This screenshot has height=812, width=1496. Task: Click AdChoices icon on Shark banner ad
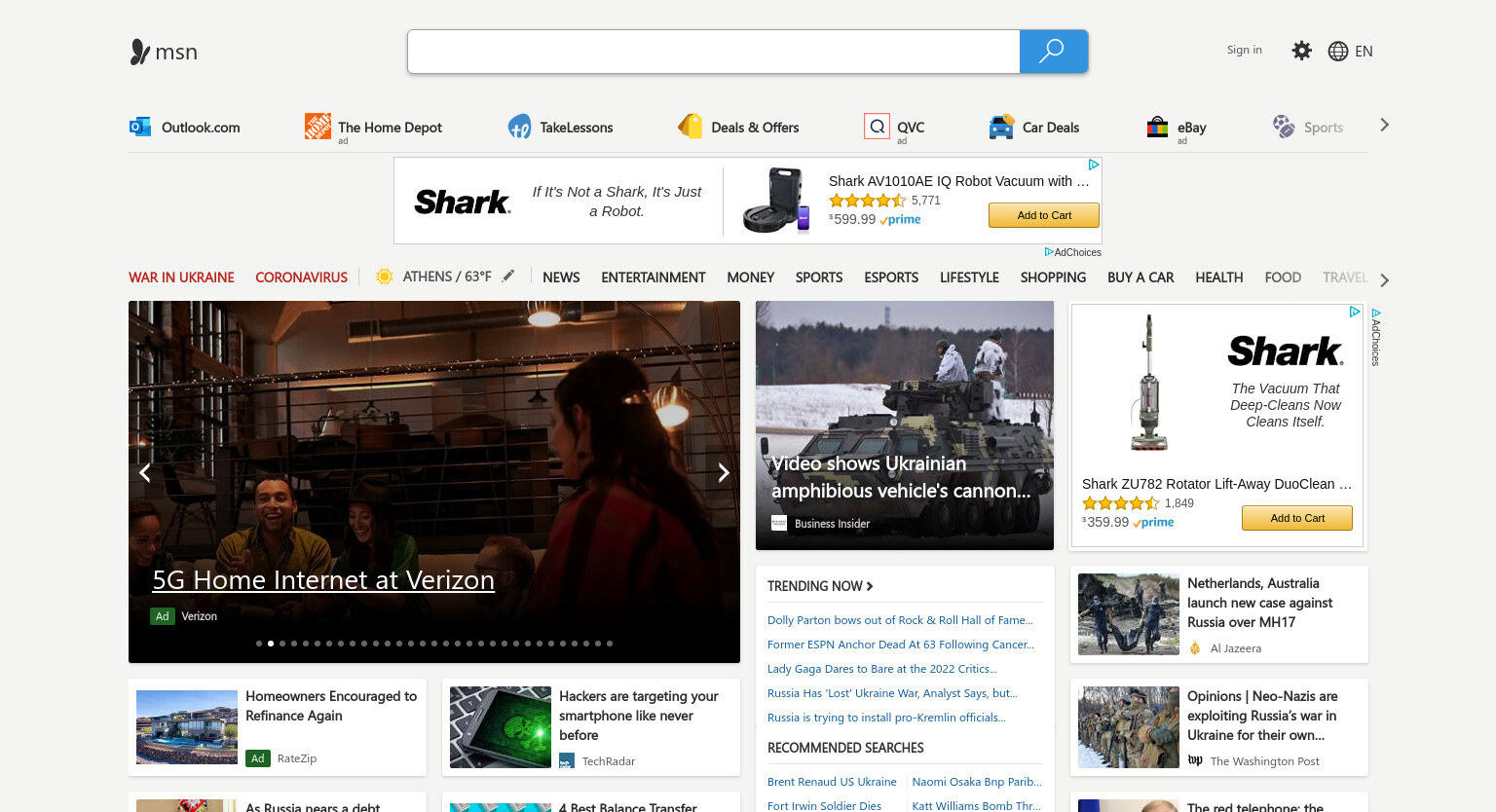coord(1094,165)
